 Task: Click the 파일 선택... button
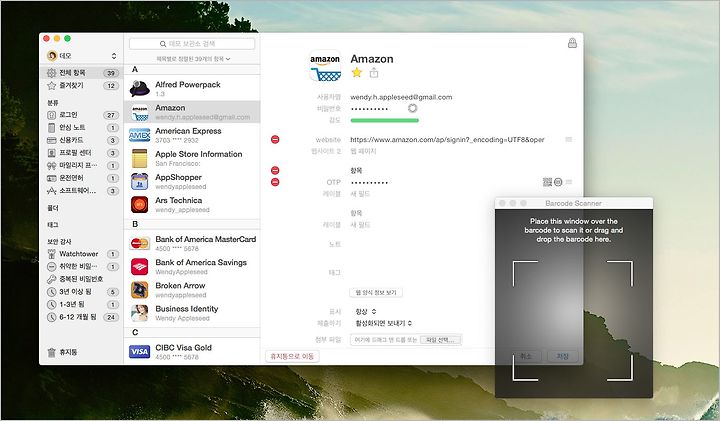tap(440, 340)
